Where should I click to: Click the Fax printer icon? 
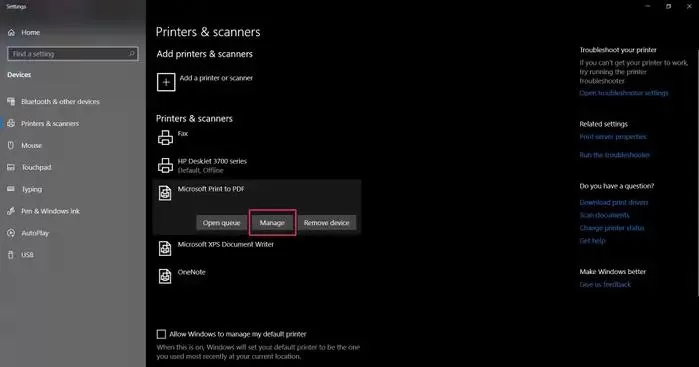click(165, 138)
